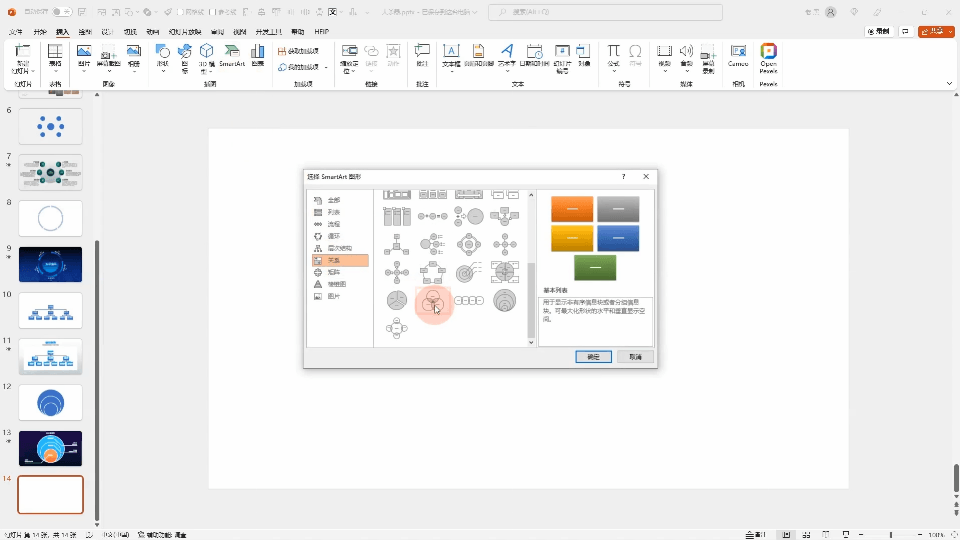The height and width of the screenshot is (540, 960).
Task: Click the Equation pi icon
Action: pyautogui.click(x=613, y=51)
